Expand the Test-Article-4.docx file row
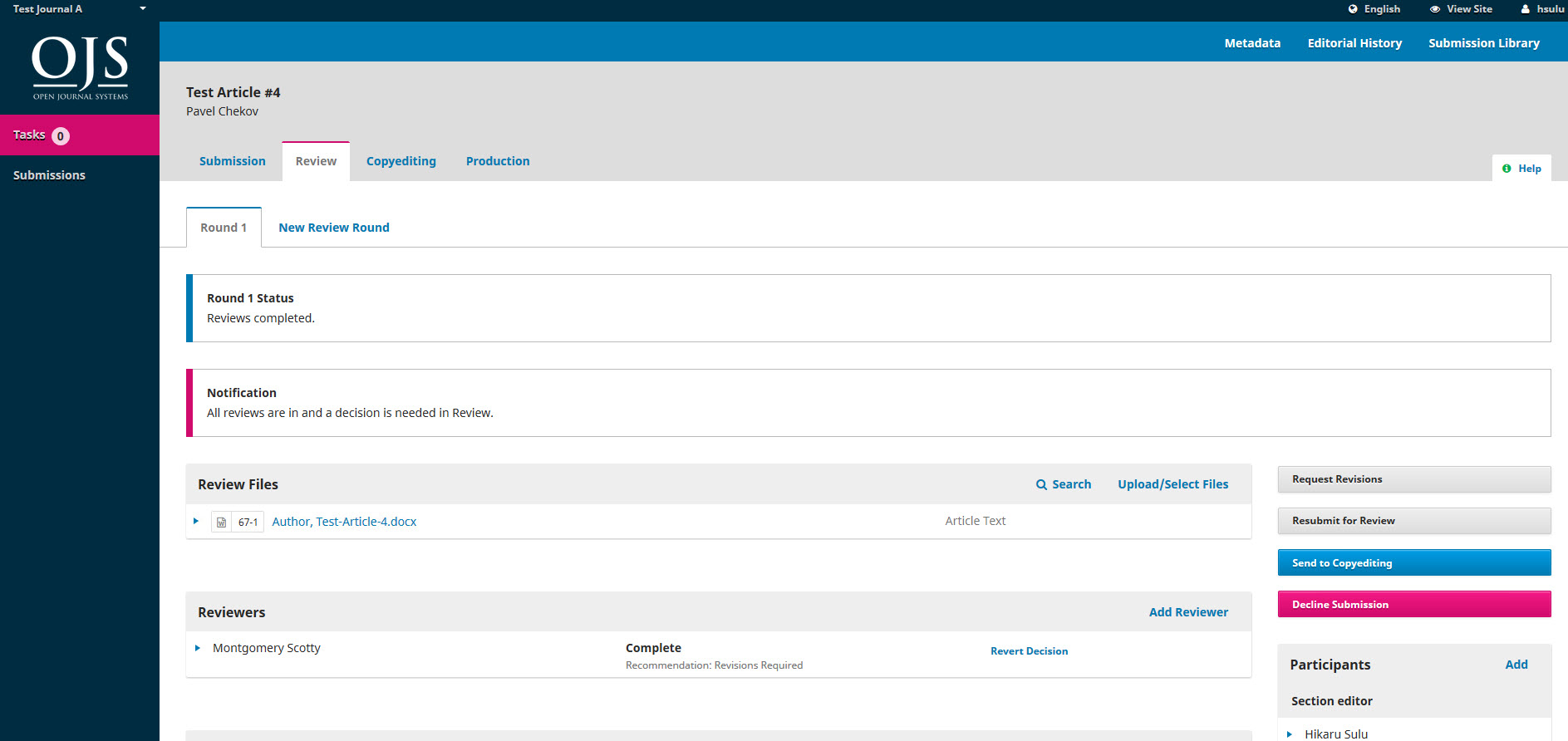The image size is (1568, 741). [x=196, y=522]
